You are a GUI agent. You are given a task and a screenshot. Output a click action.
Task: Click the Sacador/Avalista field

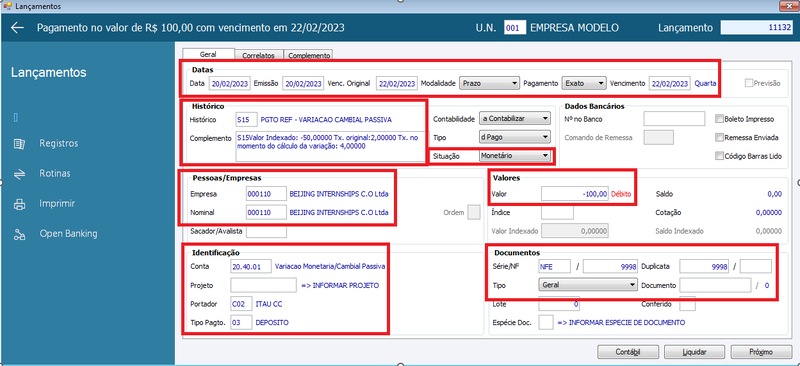pos(266,231)
